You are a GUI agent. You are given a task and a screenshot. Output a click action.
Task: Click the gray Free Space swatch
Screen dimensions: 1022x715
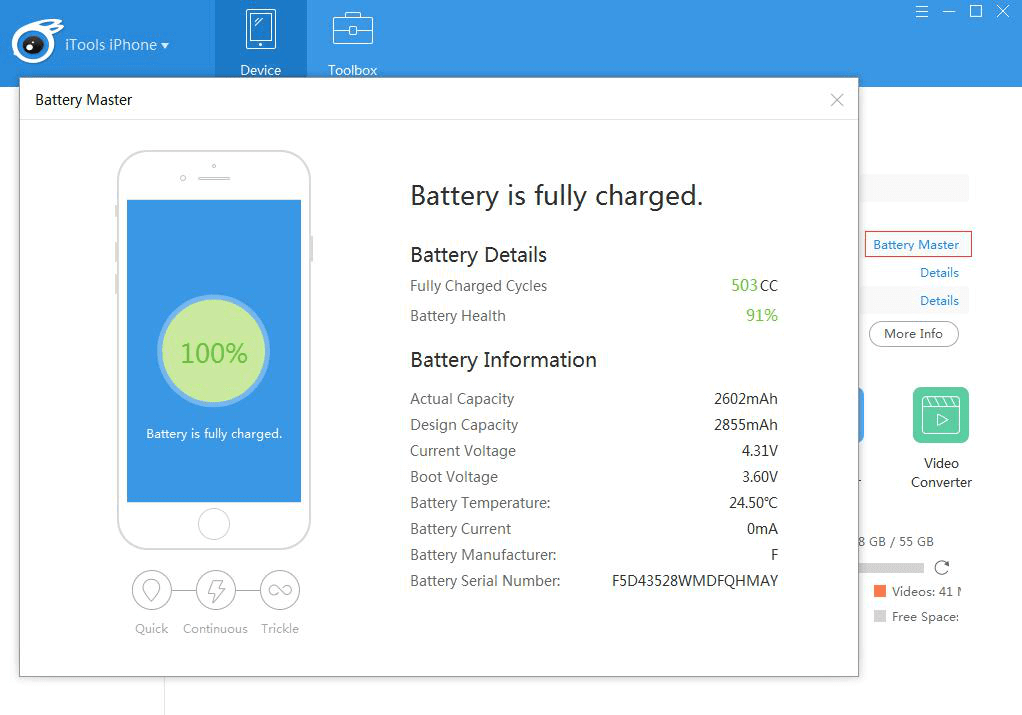[880, 616]
